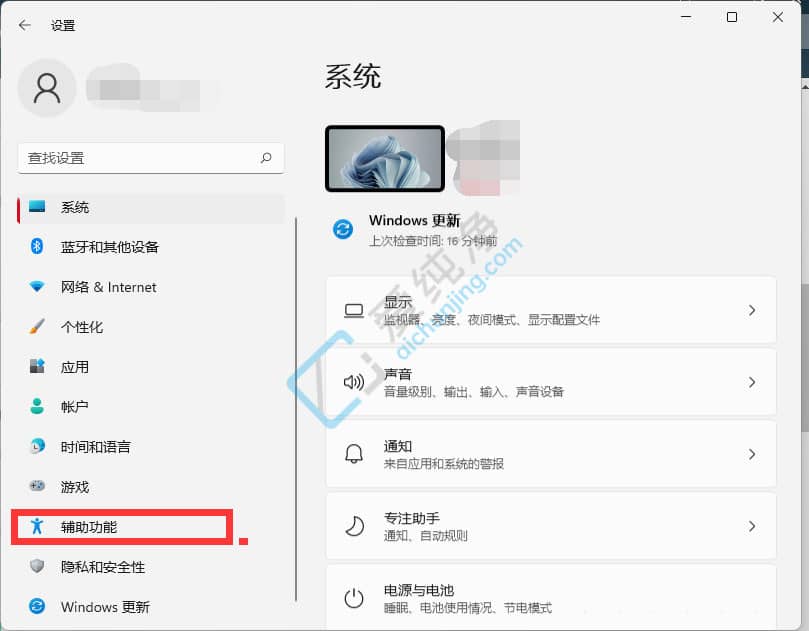
Task: Click the 通知 bell icon
Action: (354, 454)
